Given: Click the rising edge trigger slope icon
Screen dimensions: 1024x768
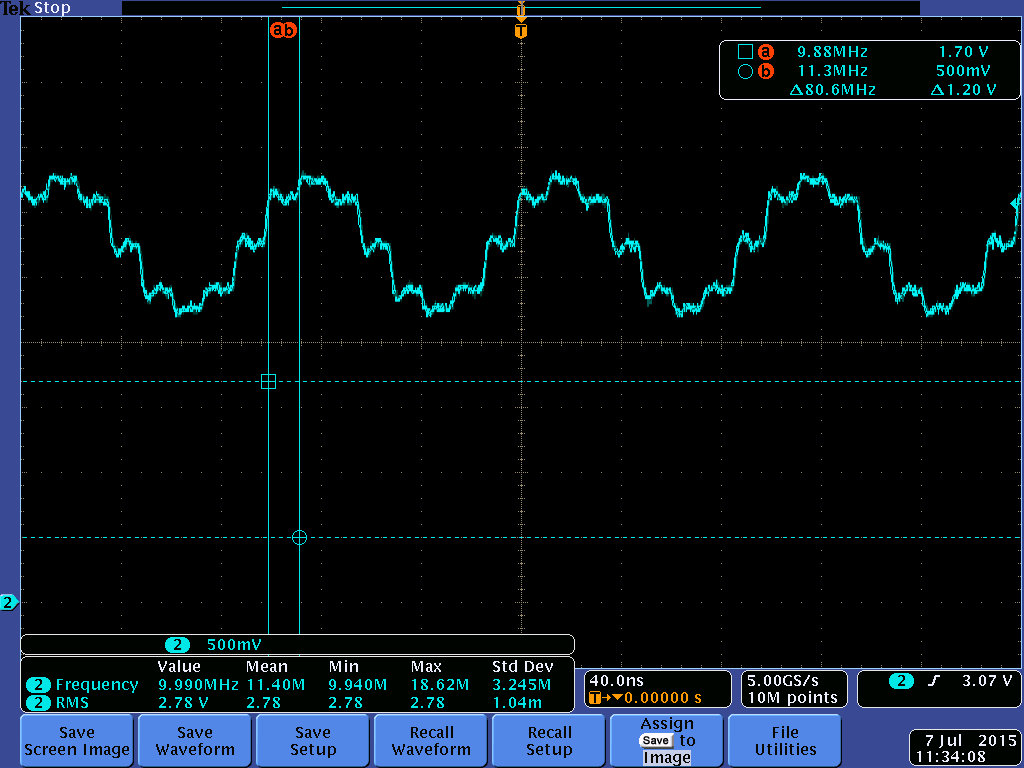Looking at the screenshot, I should [934, 681].
